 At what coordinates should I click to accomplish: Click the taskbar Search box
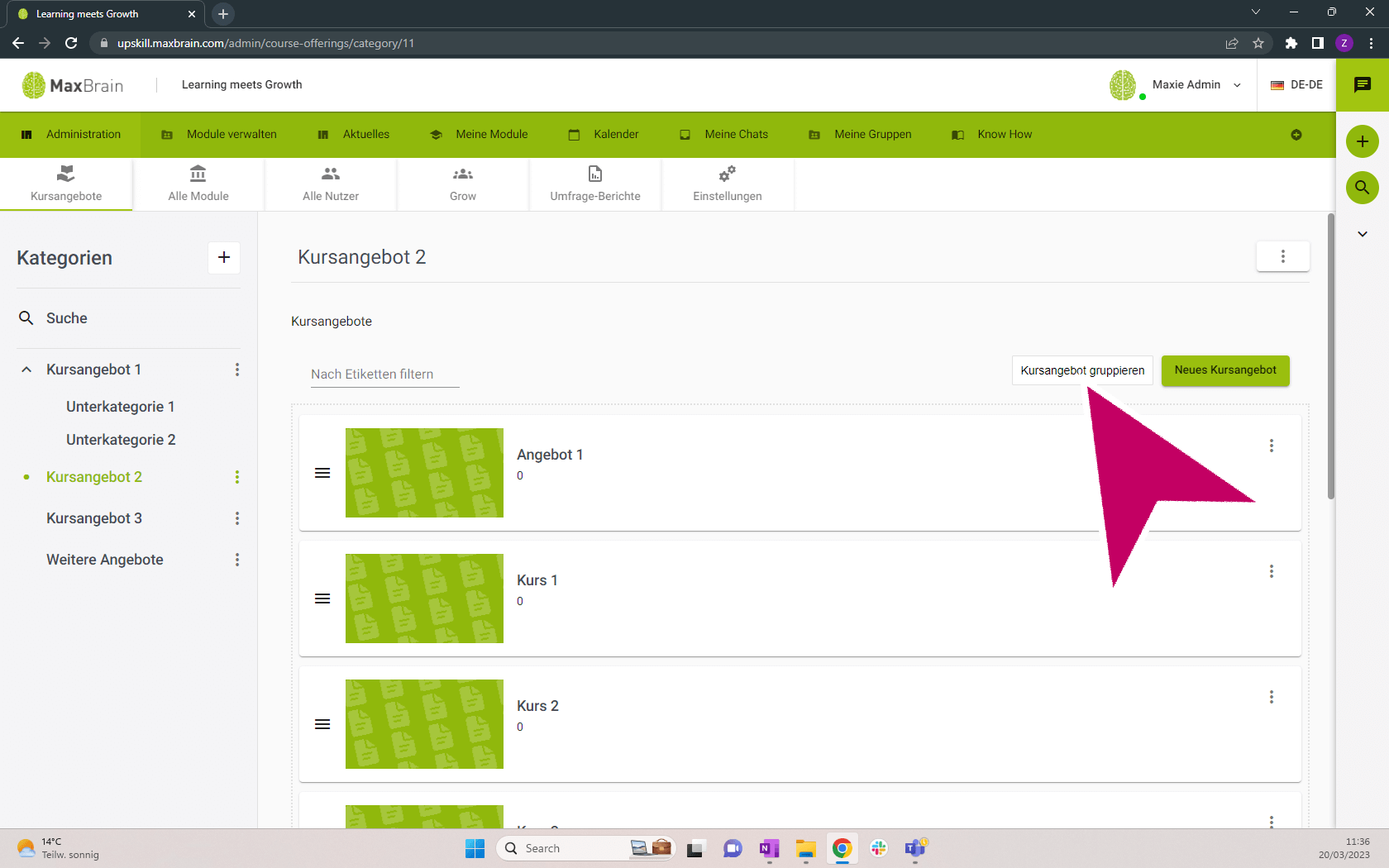click(x=585, y=848)
